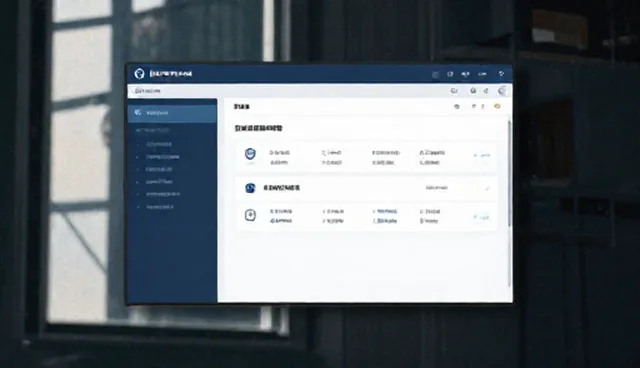This screenshot has width=640, height=368.
Task: Click the round logo in the dark header
Action: 140,74
